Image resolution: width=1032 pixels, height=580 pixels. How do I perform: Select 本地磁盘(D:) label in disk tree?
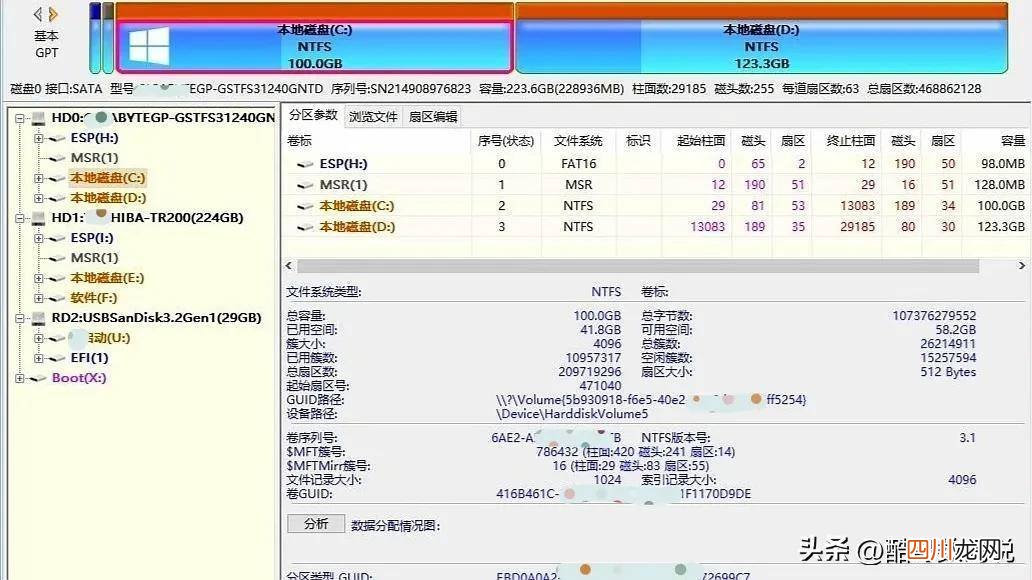(x=108, y=198)
